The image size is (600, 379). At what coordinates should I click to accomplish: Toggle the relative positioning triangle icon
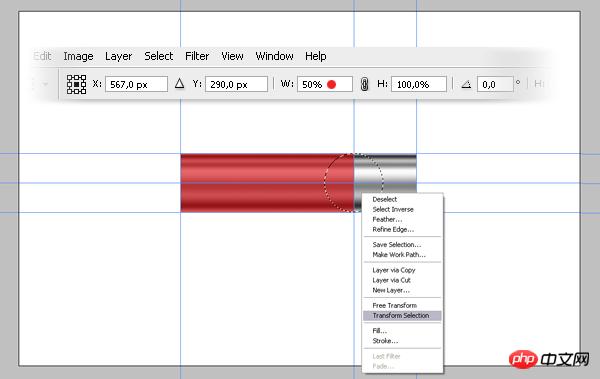point(179,83)
